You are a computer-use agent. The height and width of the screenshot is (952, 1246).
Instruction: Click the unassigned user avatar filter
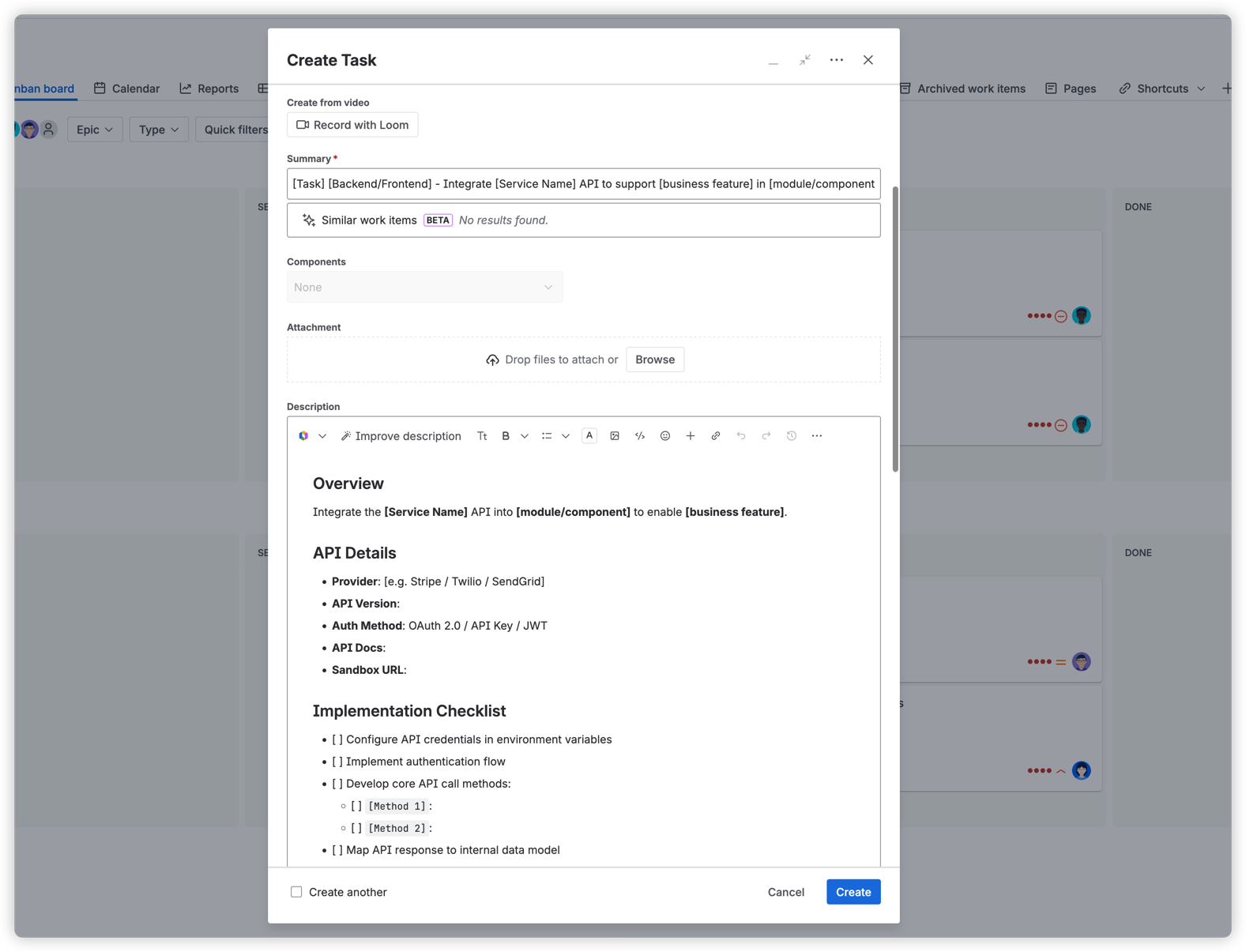click(49, 129)
